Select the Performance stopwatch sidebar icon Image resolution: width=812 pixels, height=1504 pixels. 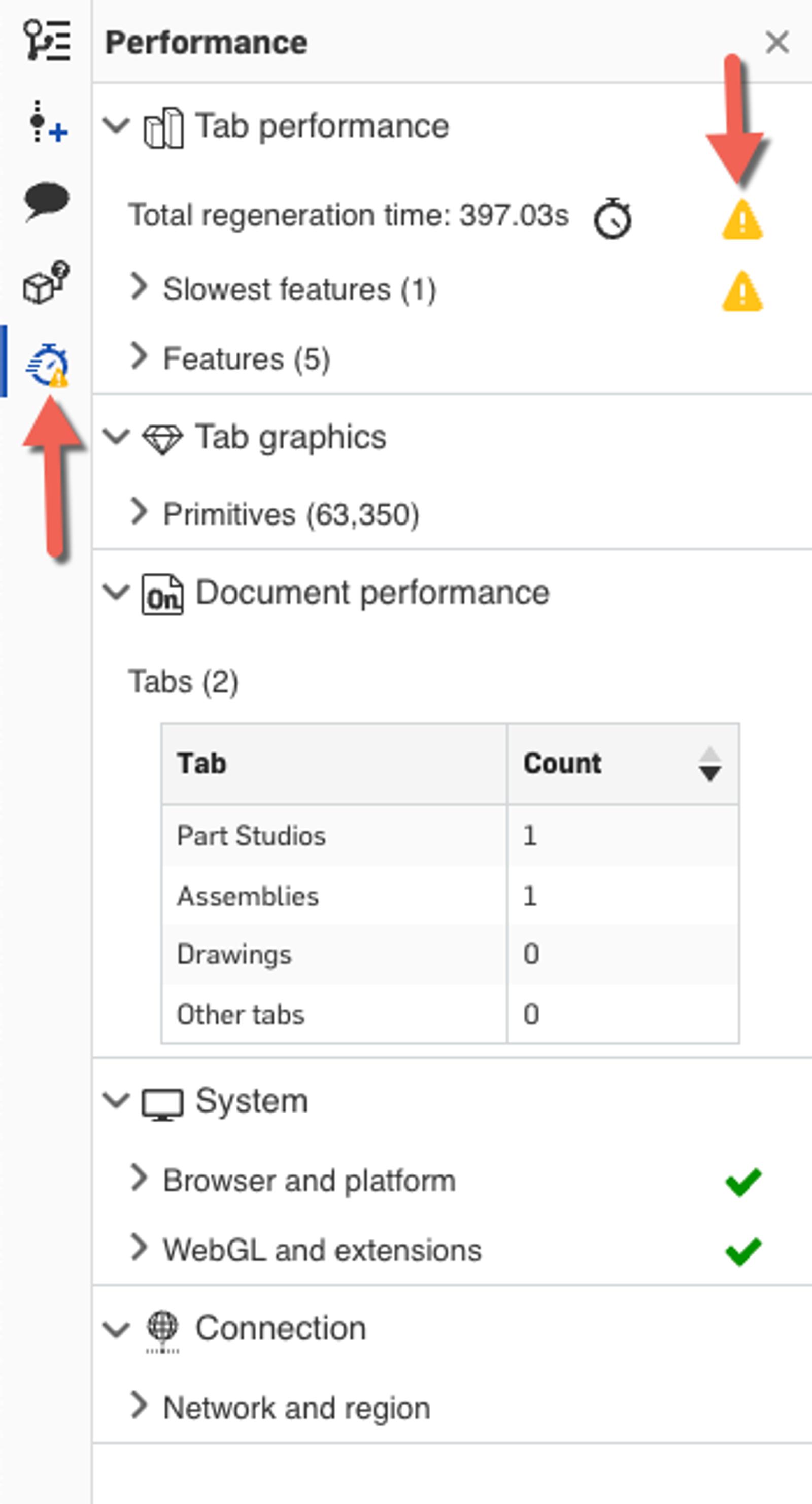coord(47,365)
